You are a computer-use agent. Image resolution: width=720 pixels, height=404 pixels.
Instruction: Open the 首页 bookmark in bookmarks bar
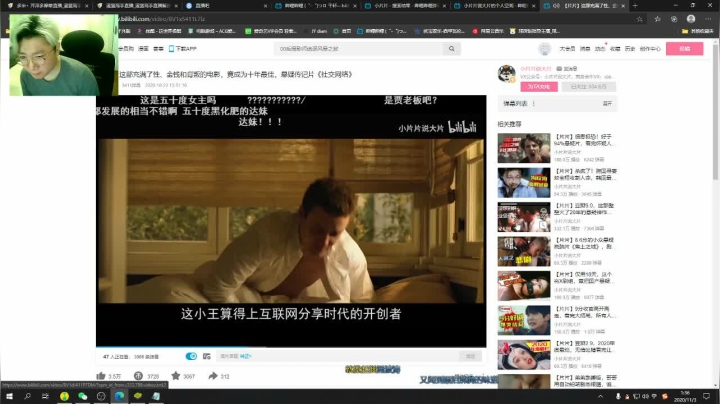[x=343, y=31]
